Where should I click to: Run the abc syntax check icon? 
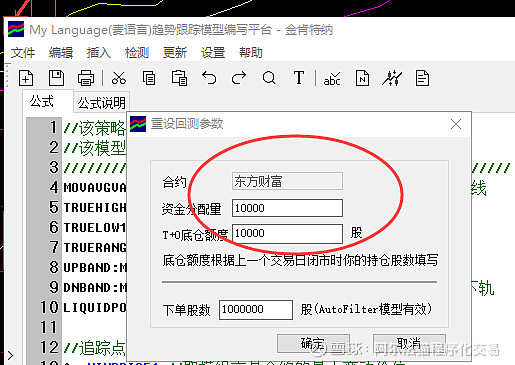tap(332, 79)
